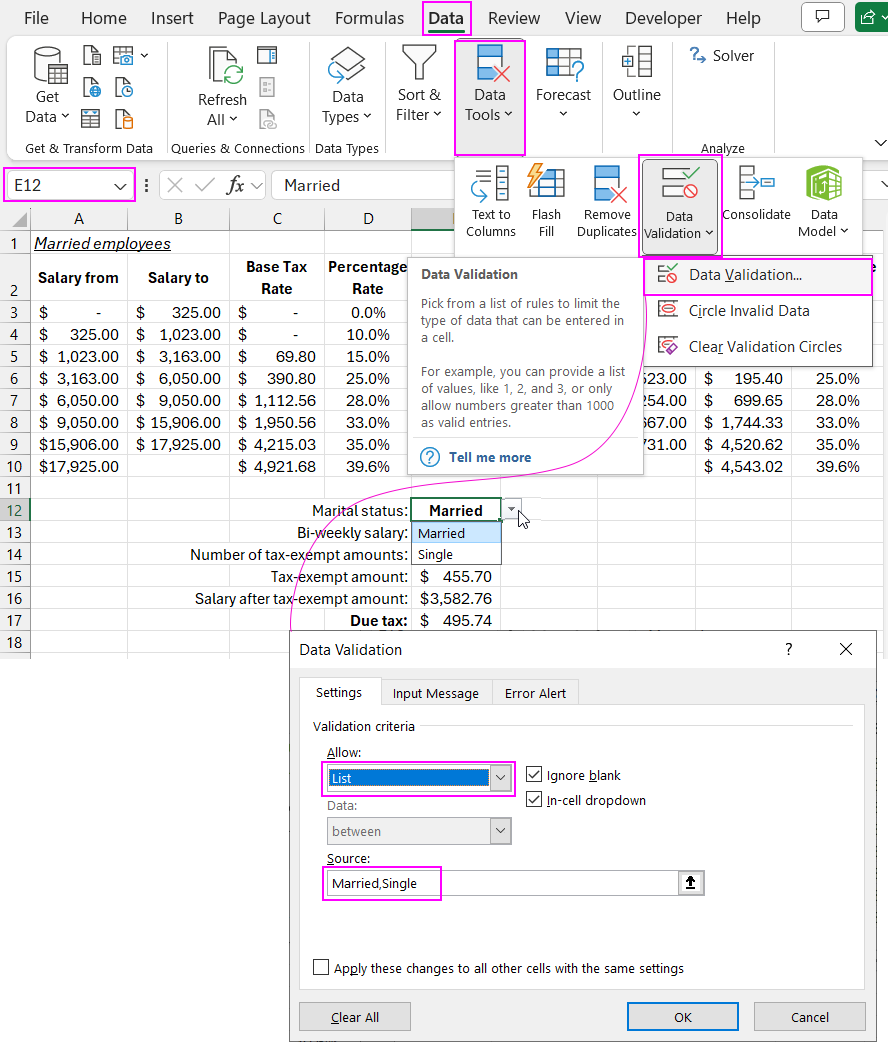Viewport: 888px width, 1042px height.
Task: Disable the In-cell dropdown checkbox
Action: coord(534,798)
